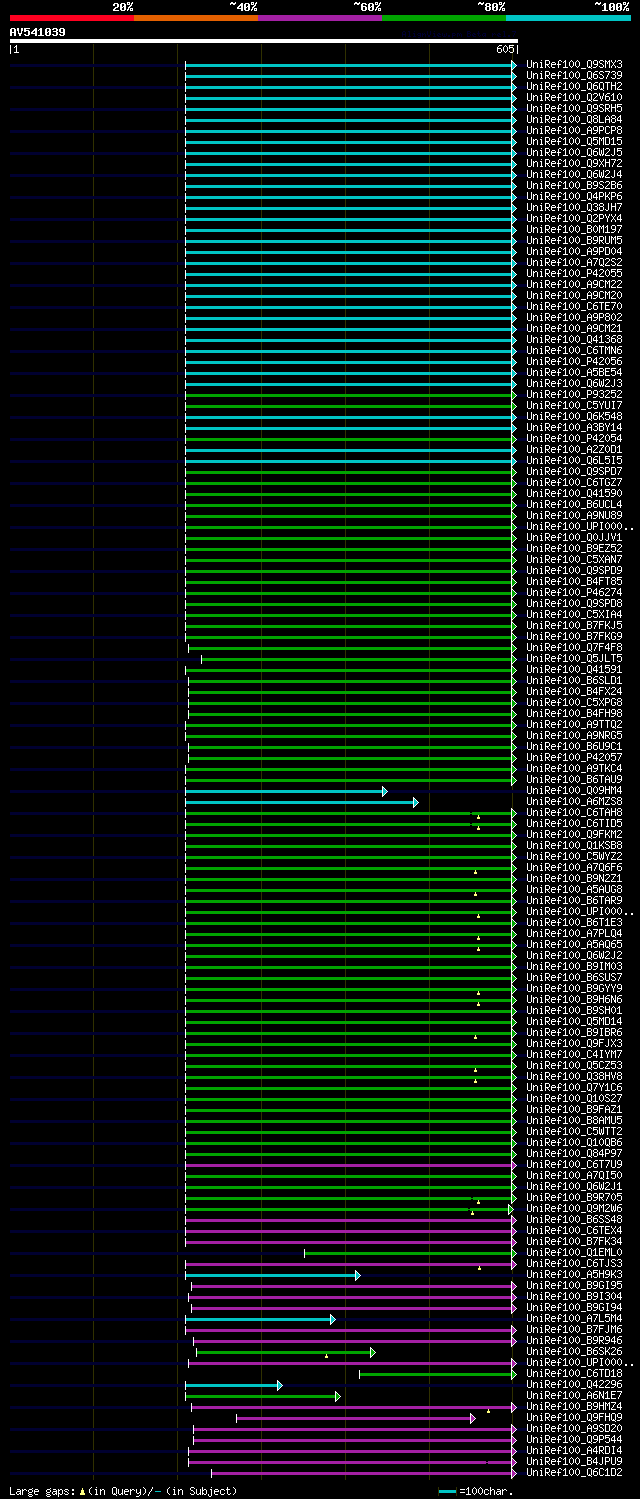The width and height of the screenshot is (640, 1499).
Task: Select the UniRef100_B6TAU9 label
Action: (x=574, y=780)
